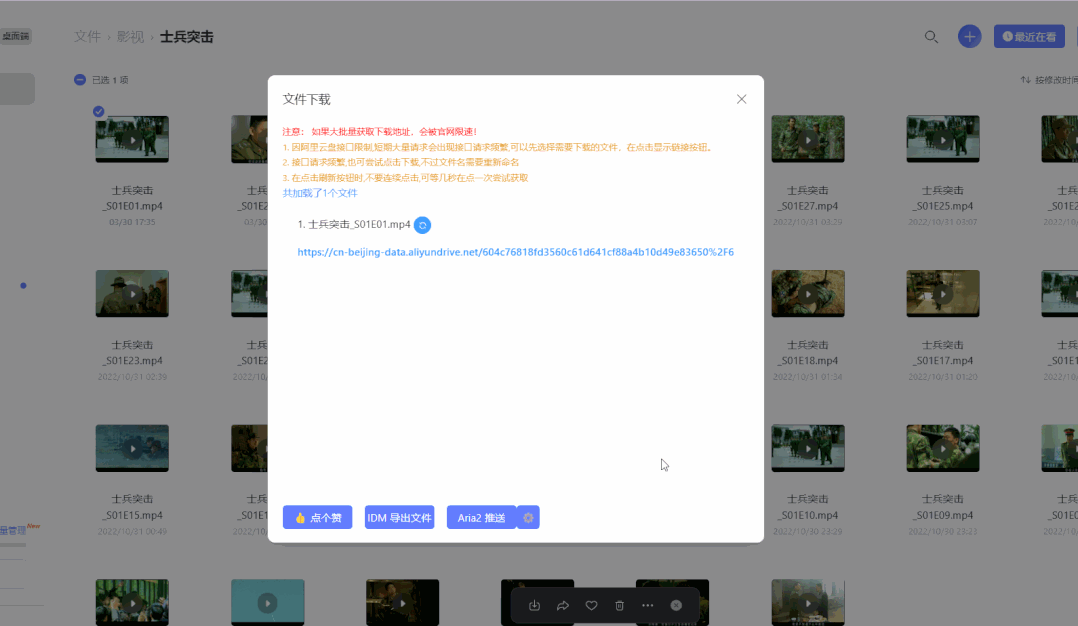
Task: Open the 按修改时间 sort dropdown
Action: click(1050, 80)
